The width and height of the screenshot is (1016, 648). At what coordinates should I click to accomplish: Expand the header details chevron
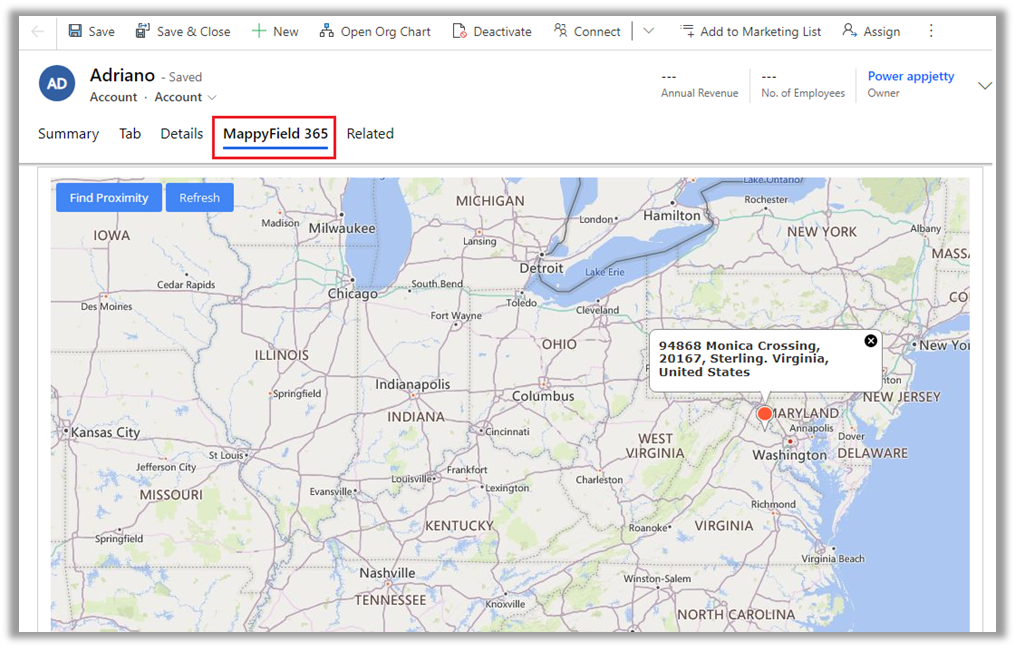pos(984,86)
